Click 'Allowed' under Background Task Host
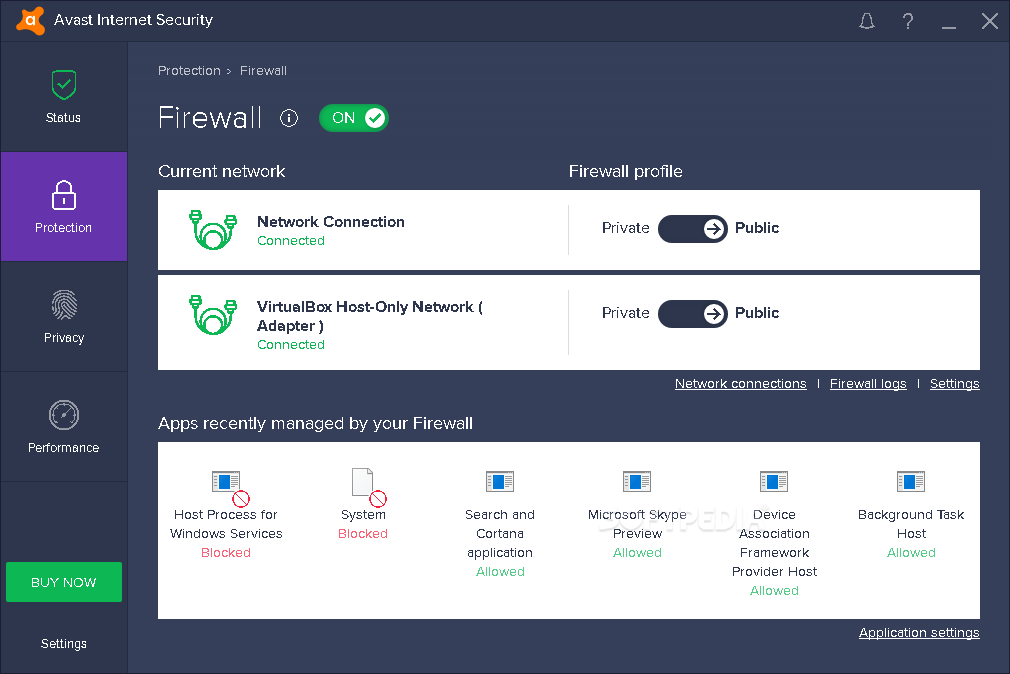The image size is (1010, 674). [x=911, y=552]
